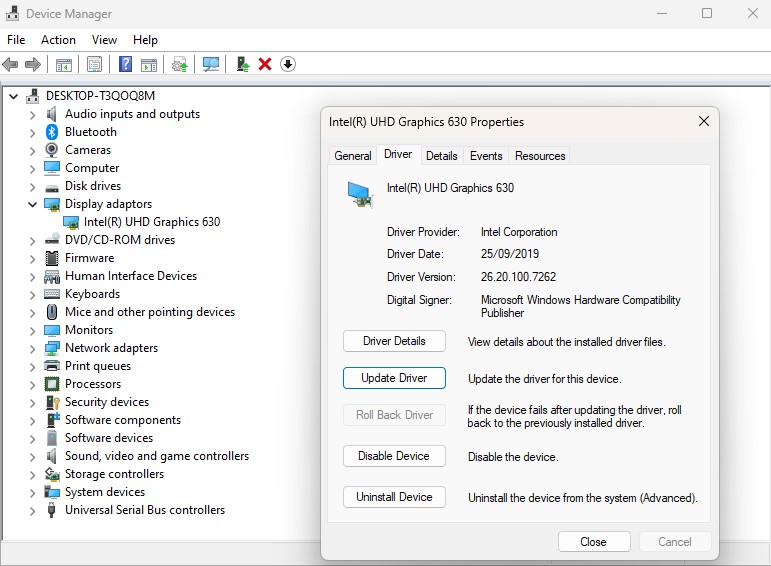This screenshot has width=771, height=566.
Task: Select the Driver tab
Action: pyautogui.click(x=398, y=154)
